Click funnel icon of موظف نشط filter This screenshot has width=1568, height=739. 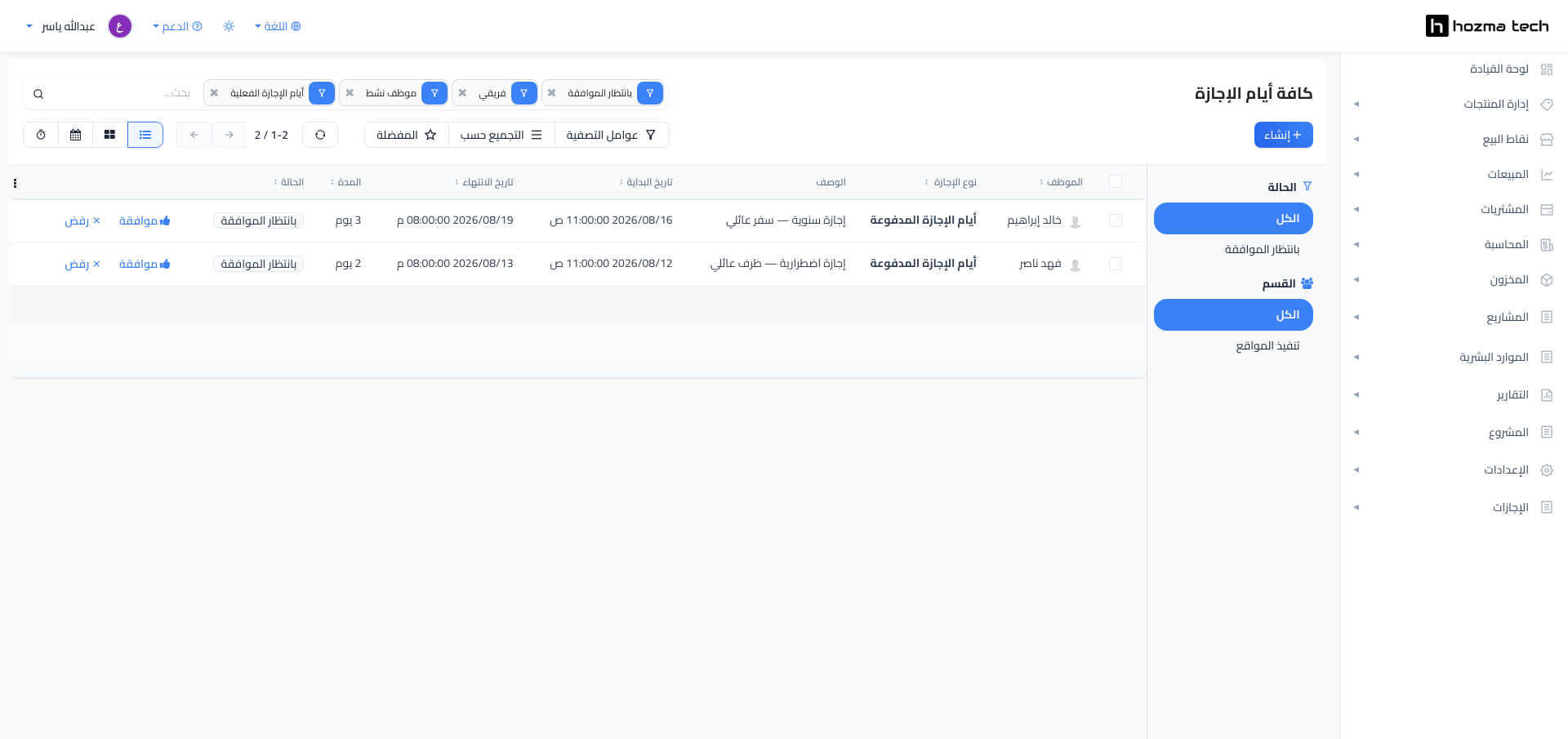[434, 93]
